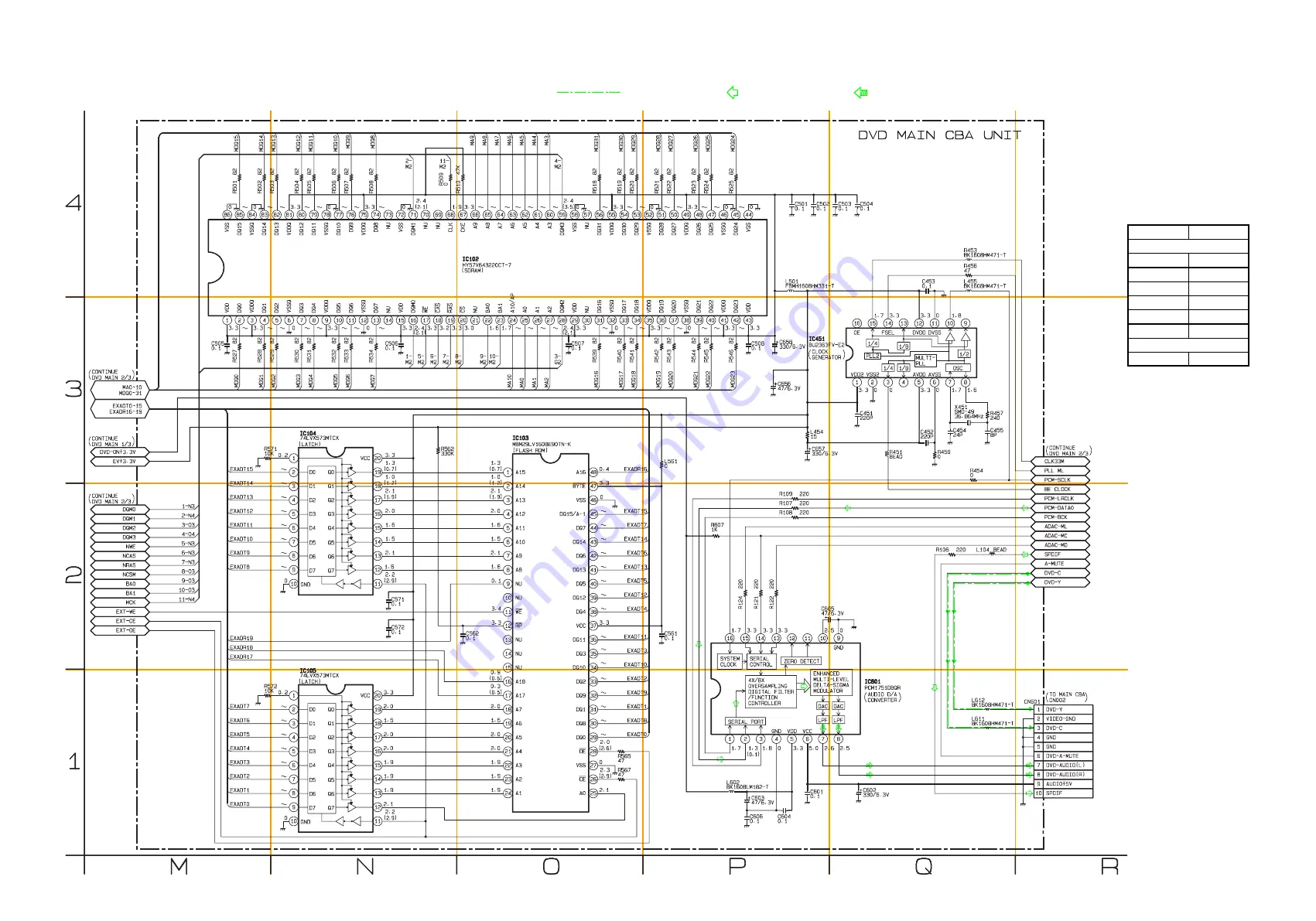Select the 'PLL ML' signal tag
Screen dimensions: 1316x921
tap(1061, 471)
